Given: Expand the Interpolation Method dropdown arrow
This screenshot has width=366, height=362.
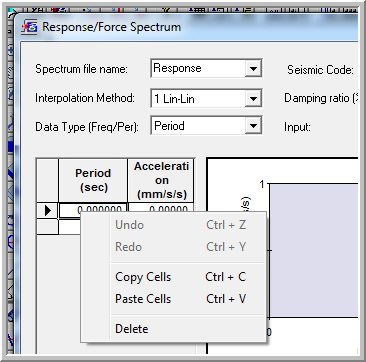Looking at the screenshot, I should pyautogui.click(x=253, y=98).
